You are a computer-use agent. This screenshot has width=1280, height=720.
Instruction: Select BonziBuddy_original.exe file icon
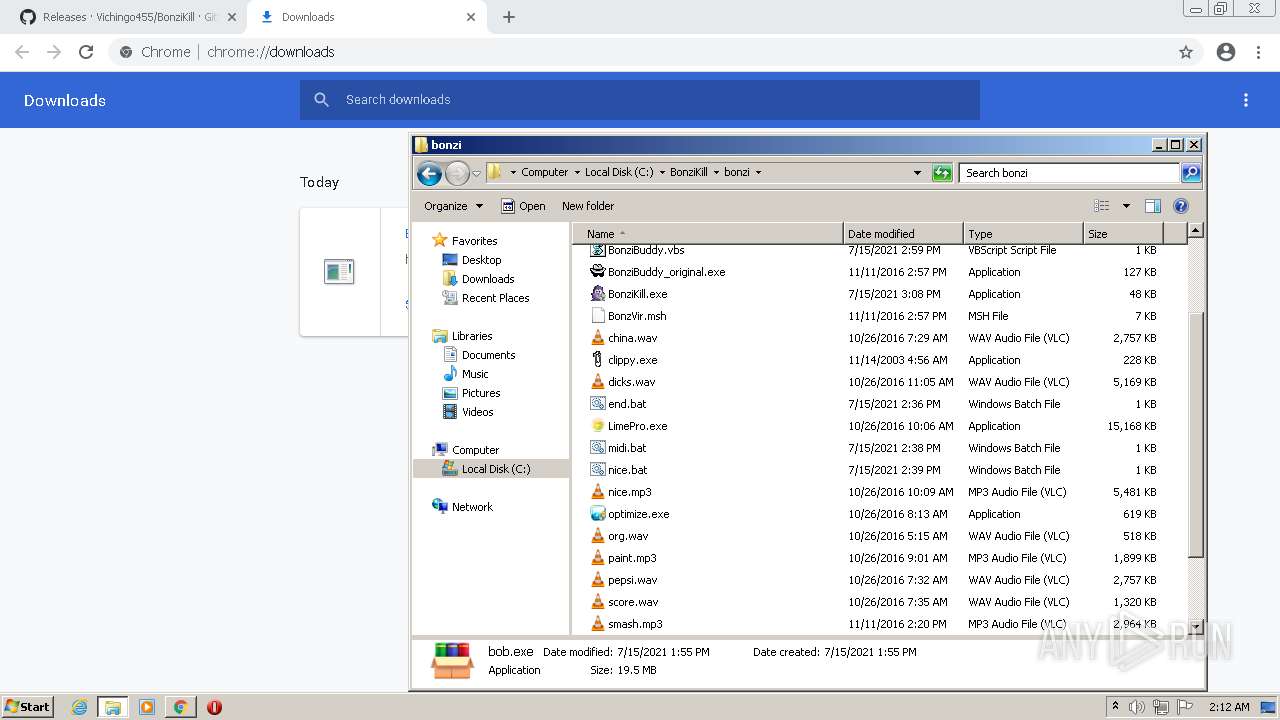click(598, 272)
